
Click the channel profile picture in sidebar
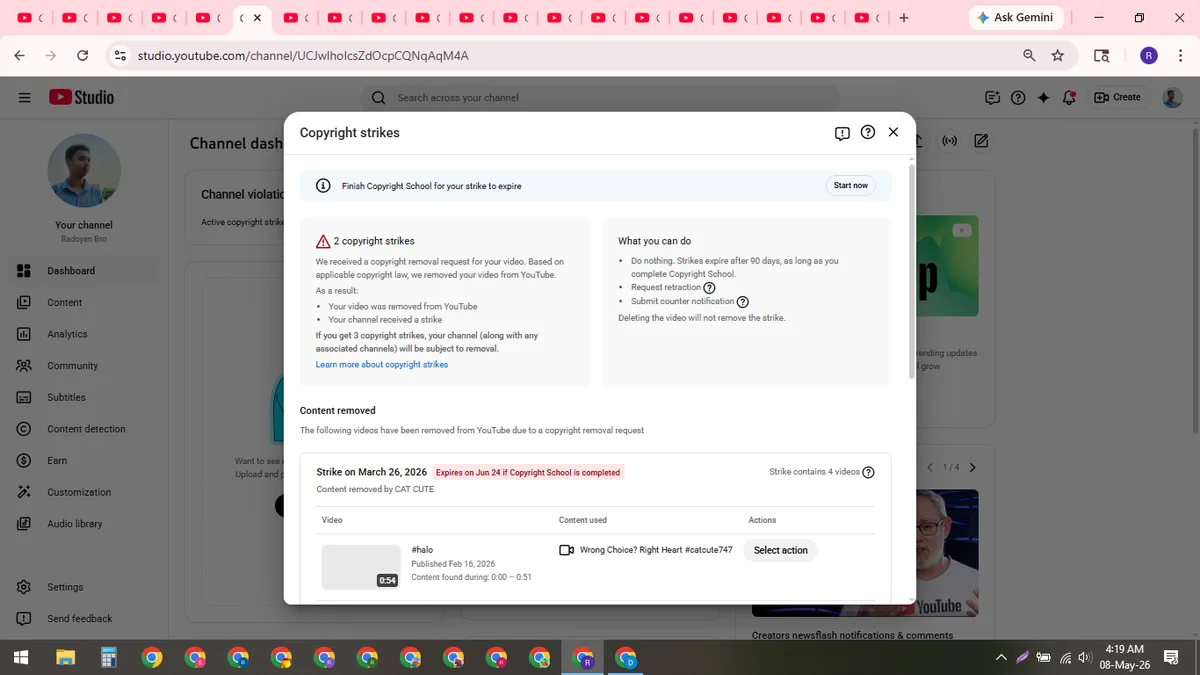click(84, 171)
